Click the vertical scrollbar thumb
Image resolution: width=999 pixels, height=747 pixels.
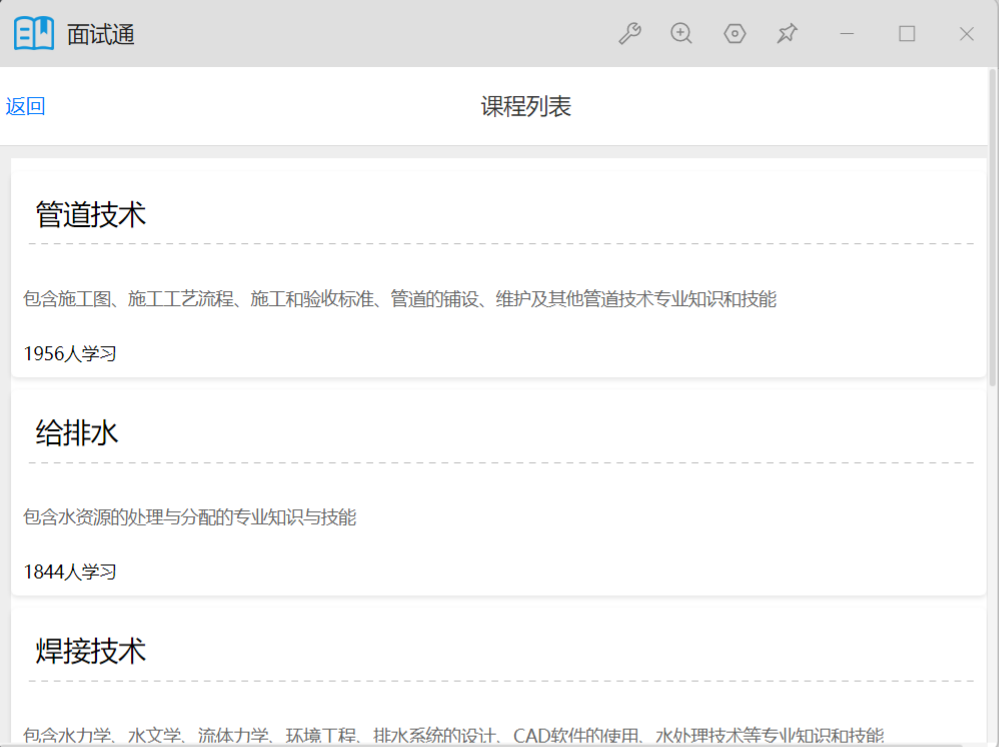[993, 227]
